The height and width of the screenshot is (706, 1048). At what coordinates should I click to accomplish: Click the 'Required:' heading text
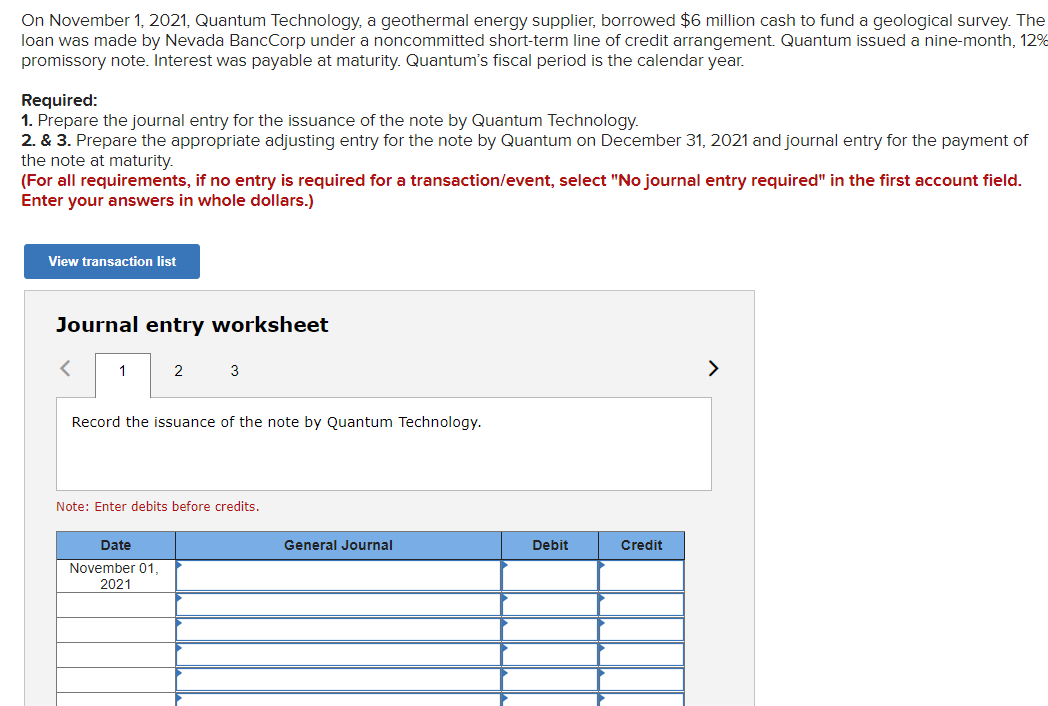(59, 100)
